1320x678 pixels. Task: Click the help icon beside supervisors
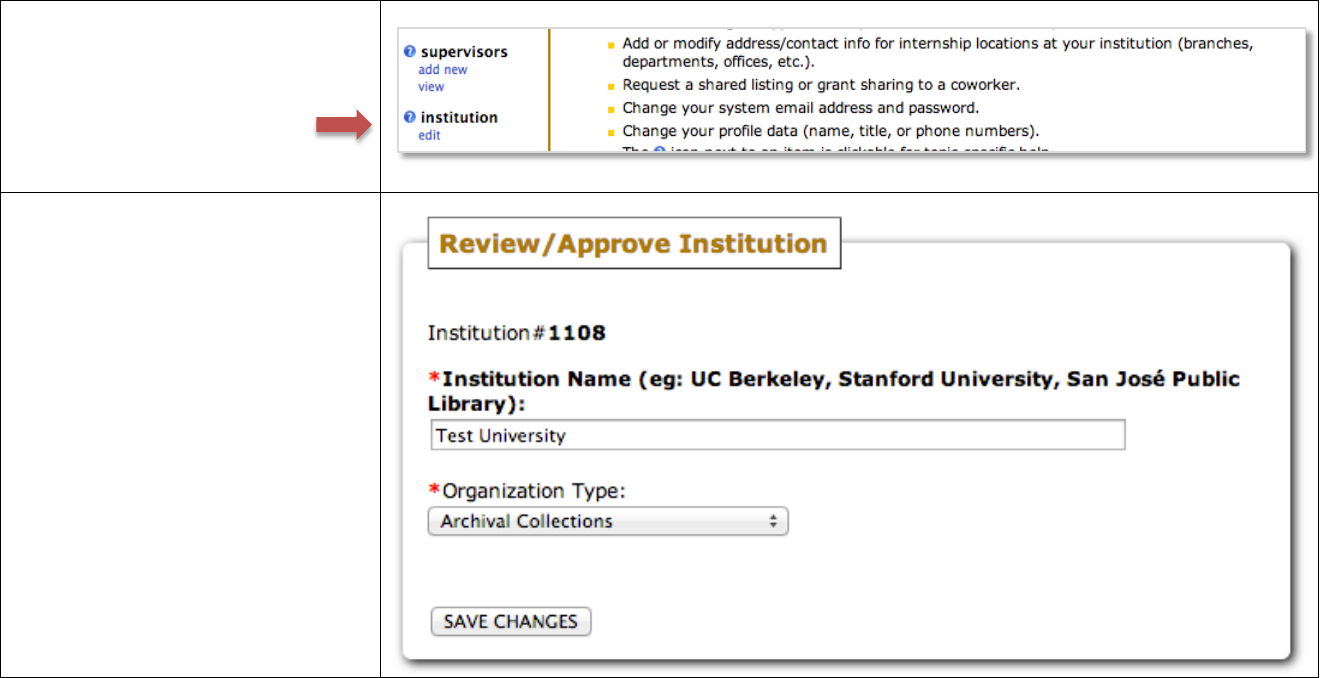[x=409, y=52]
